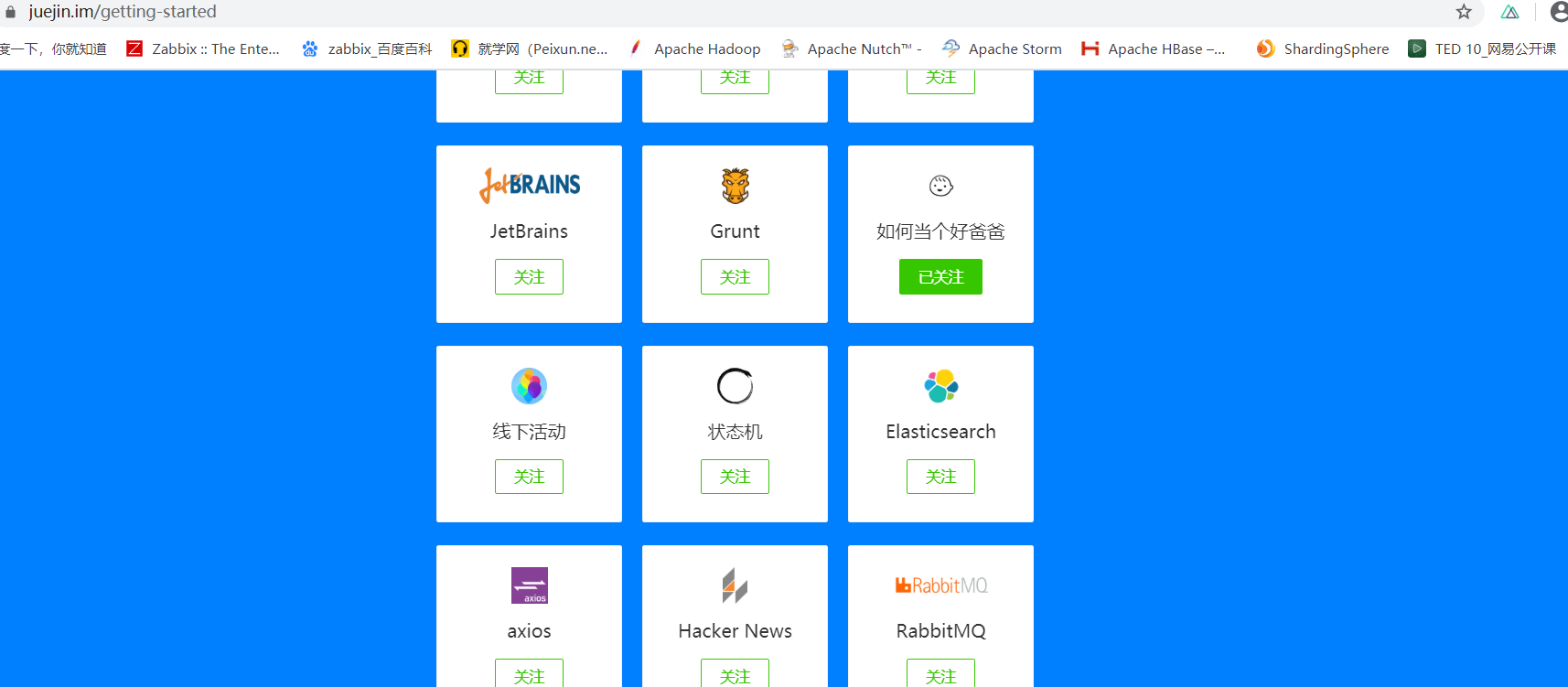Click the Elasticsearch tag name

pyautogui.click(x=940, y=432)
